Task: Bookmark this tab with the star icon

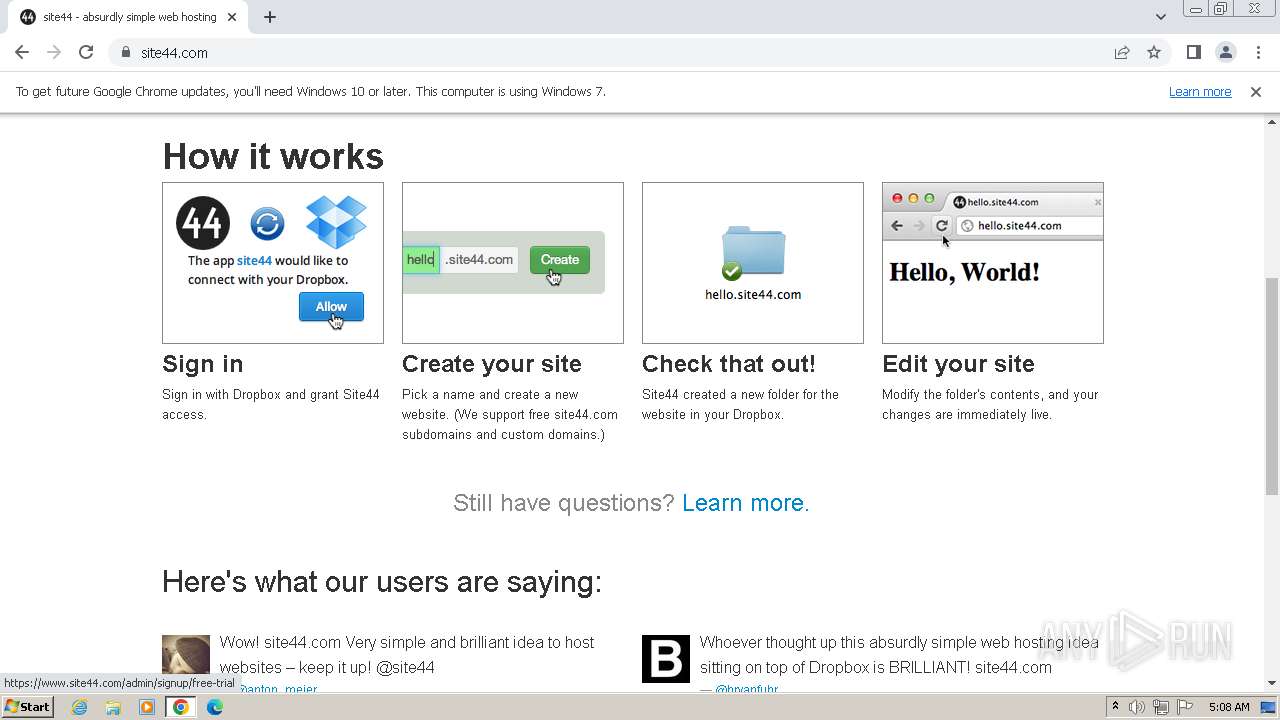Action: 1154,52
